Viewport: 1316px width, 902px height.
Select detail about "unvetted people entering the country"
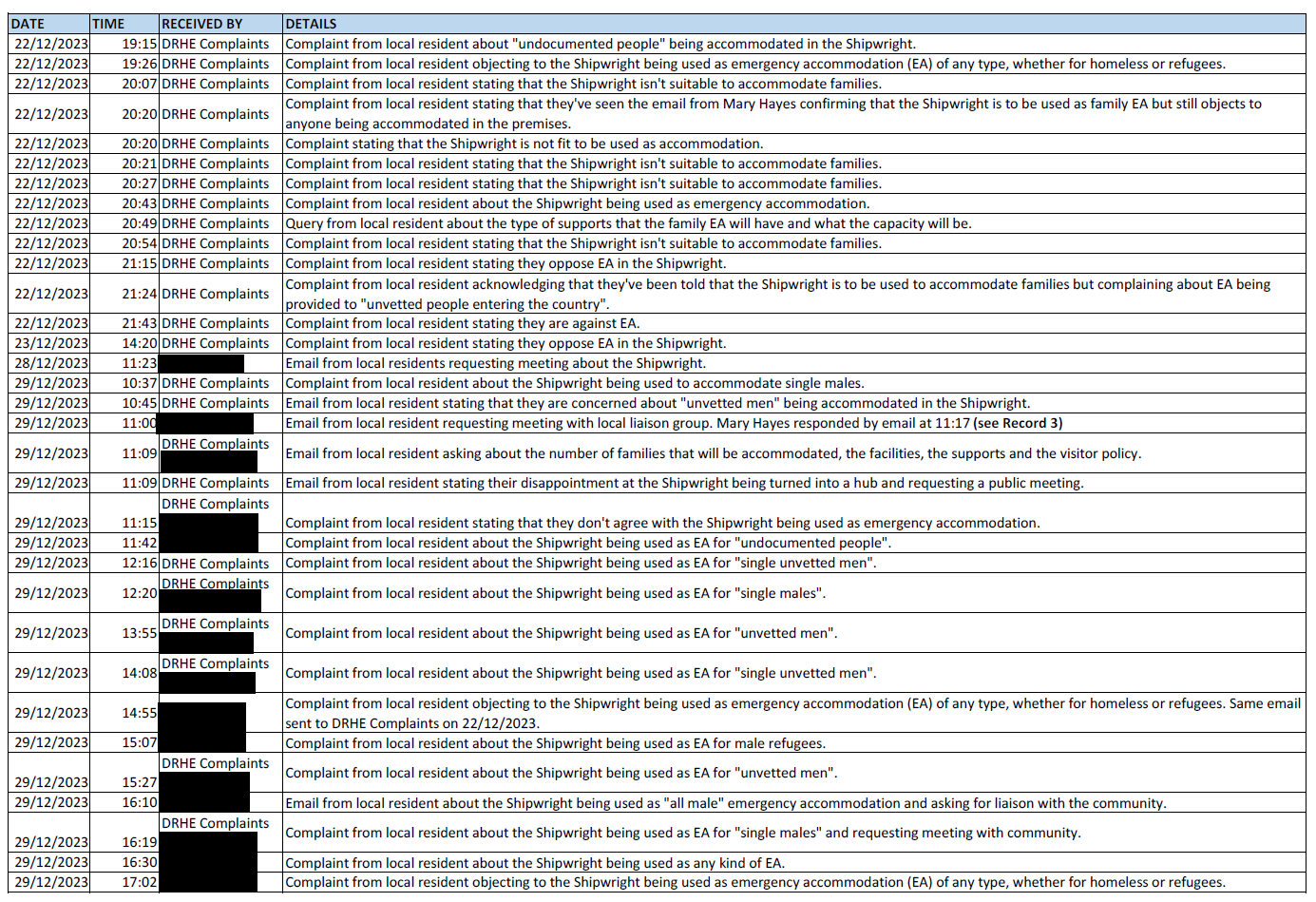(x=794, y=294)
